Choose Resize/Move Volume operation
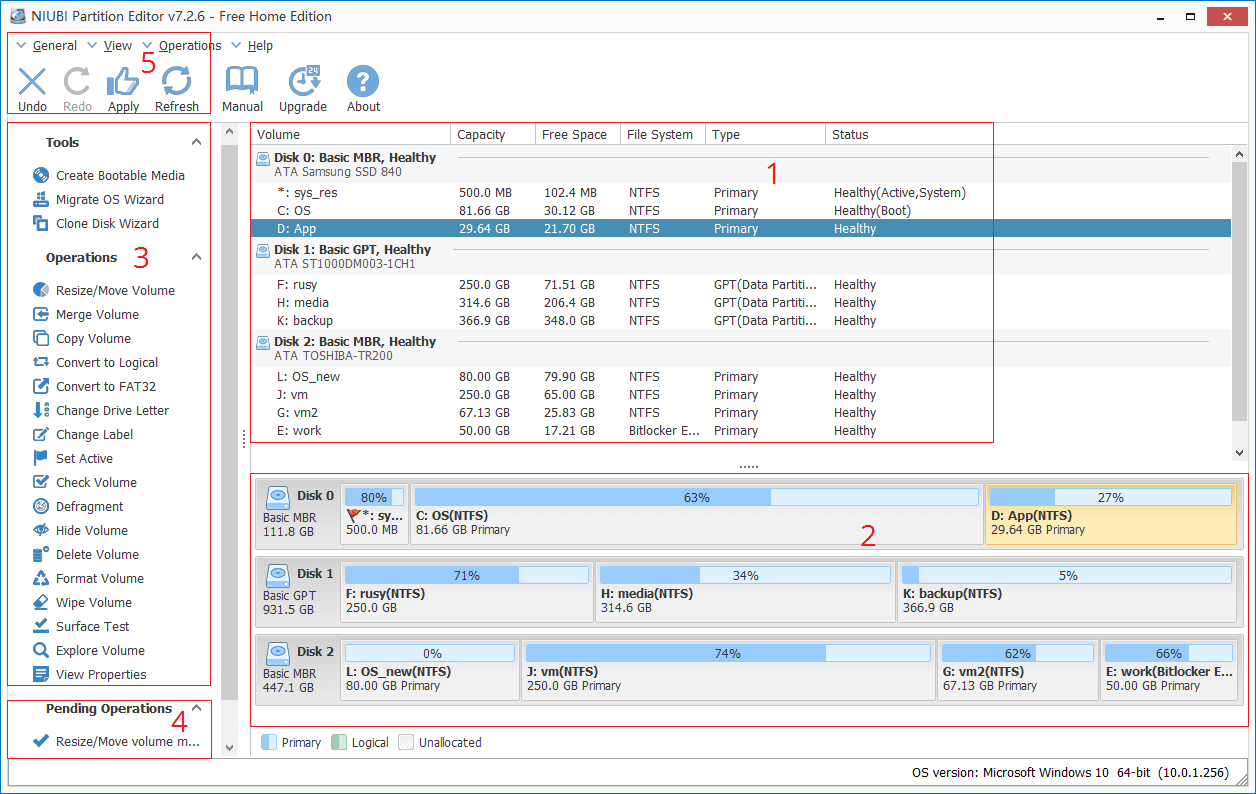 coord(115,290)
